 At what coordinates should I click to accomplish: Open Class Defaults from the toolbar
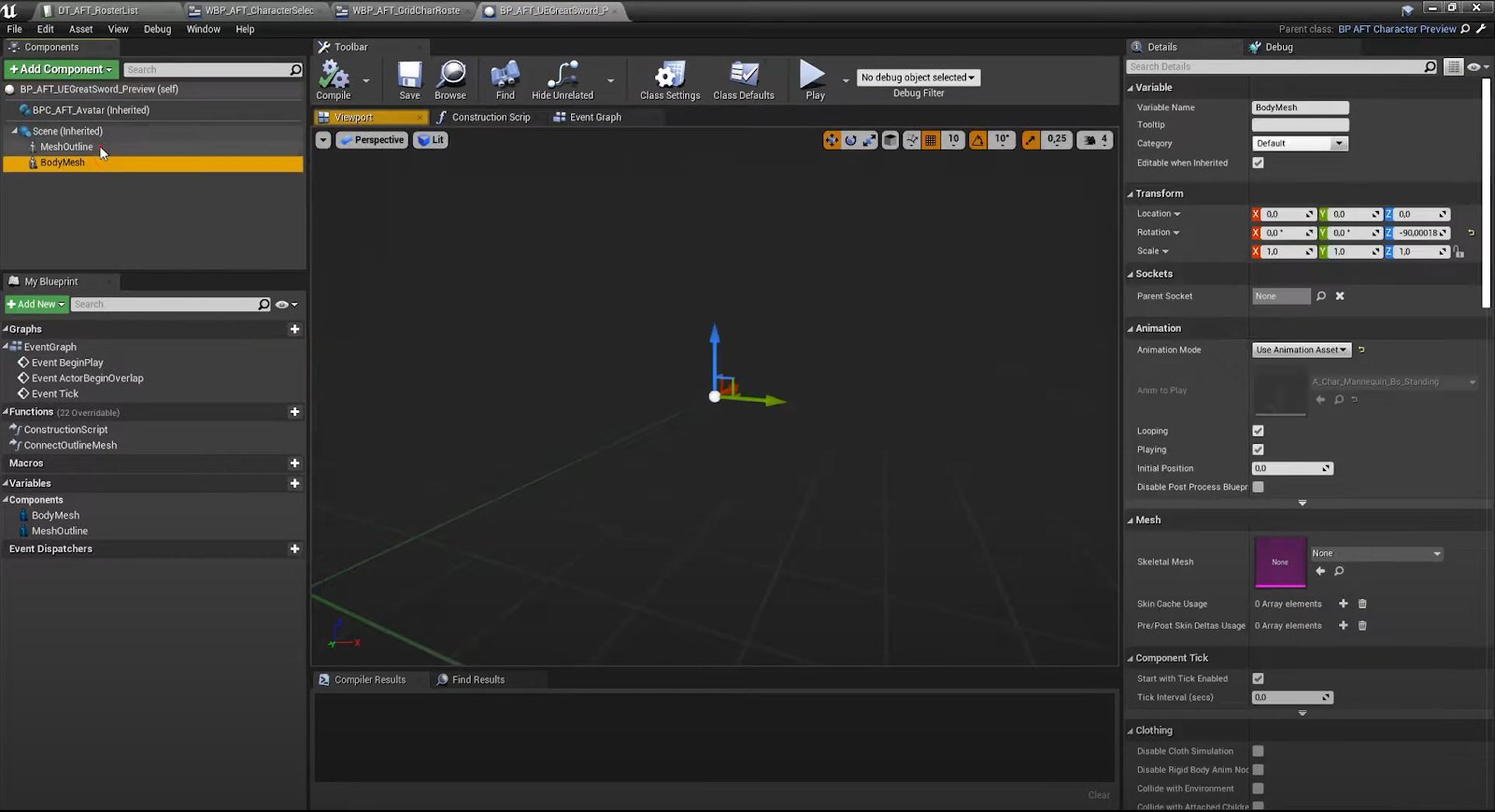pos(743,77)
